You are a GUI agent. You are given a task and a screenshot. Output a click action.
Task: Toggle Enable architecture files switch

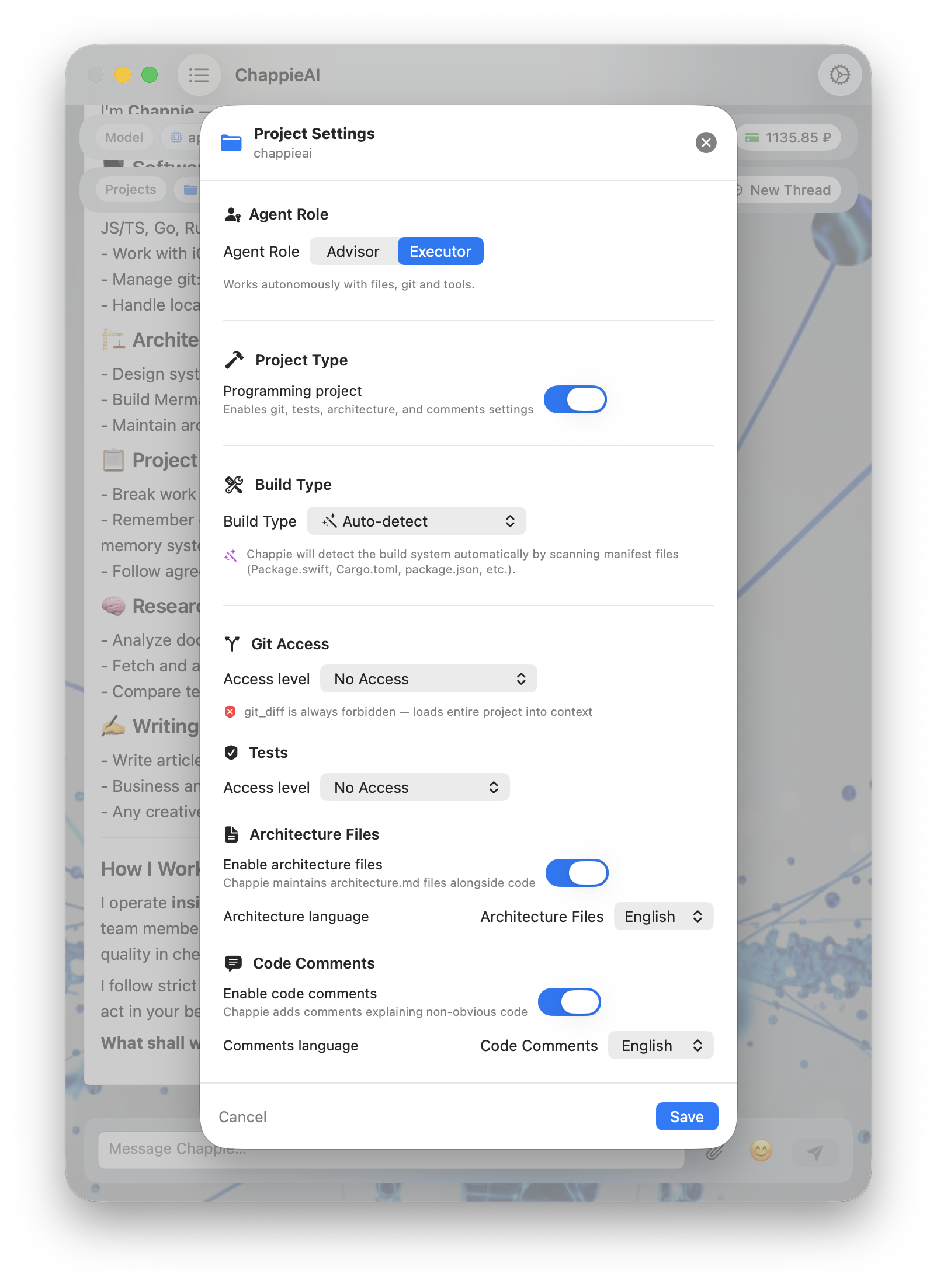pyautogui.click(x=577, y=873)
